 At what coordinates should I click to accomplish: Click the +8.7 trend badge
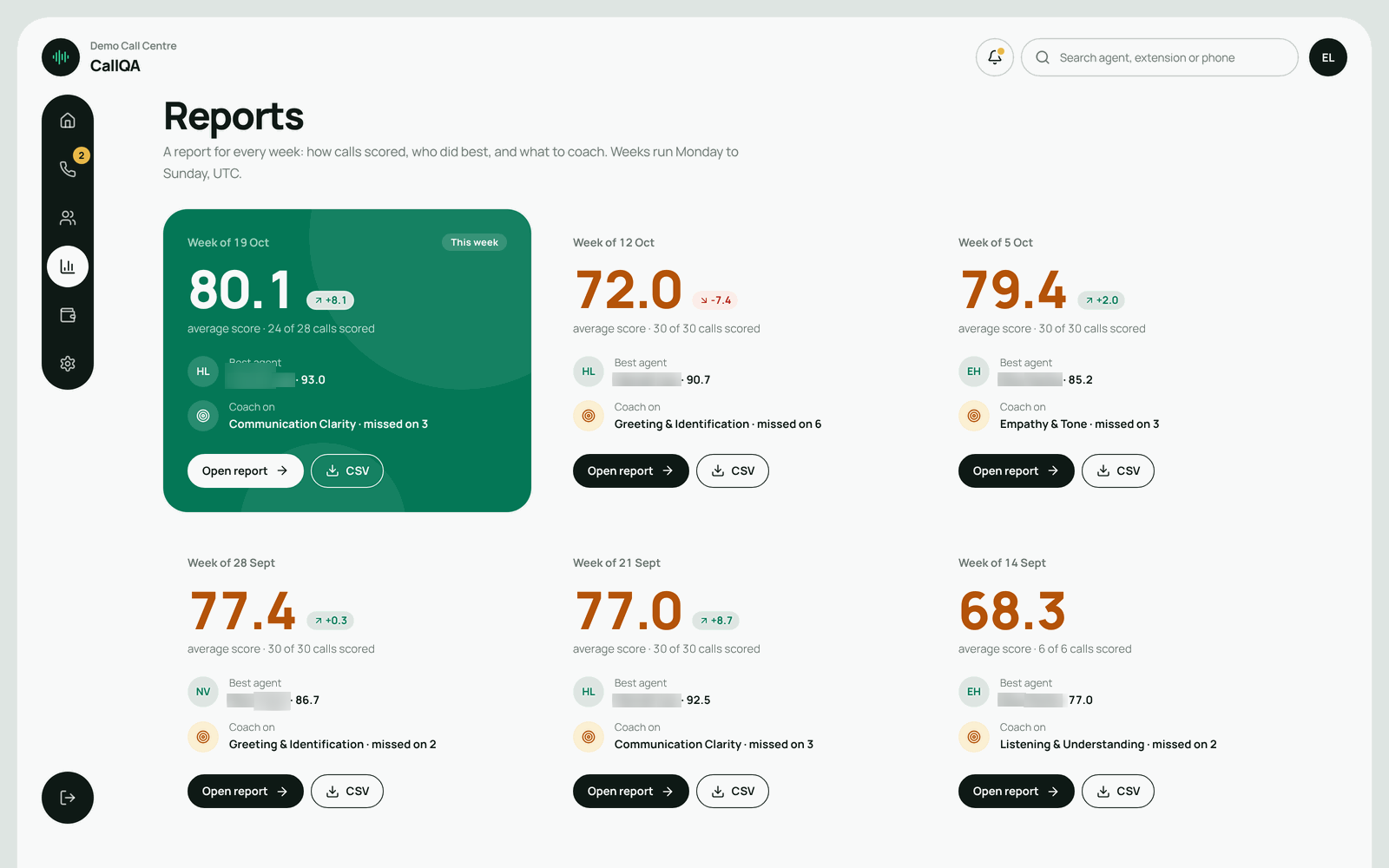tap(715, 621)
